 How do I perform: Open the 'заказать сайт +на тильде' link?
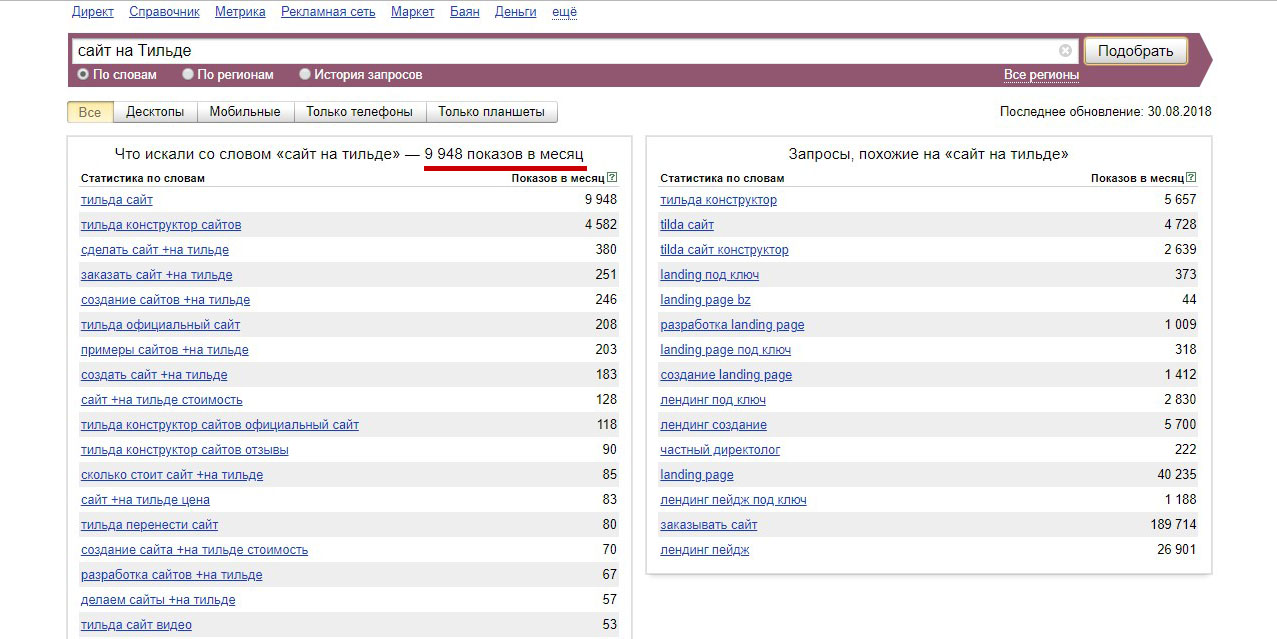coord(157,275)
